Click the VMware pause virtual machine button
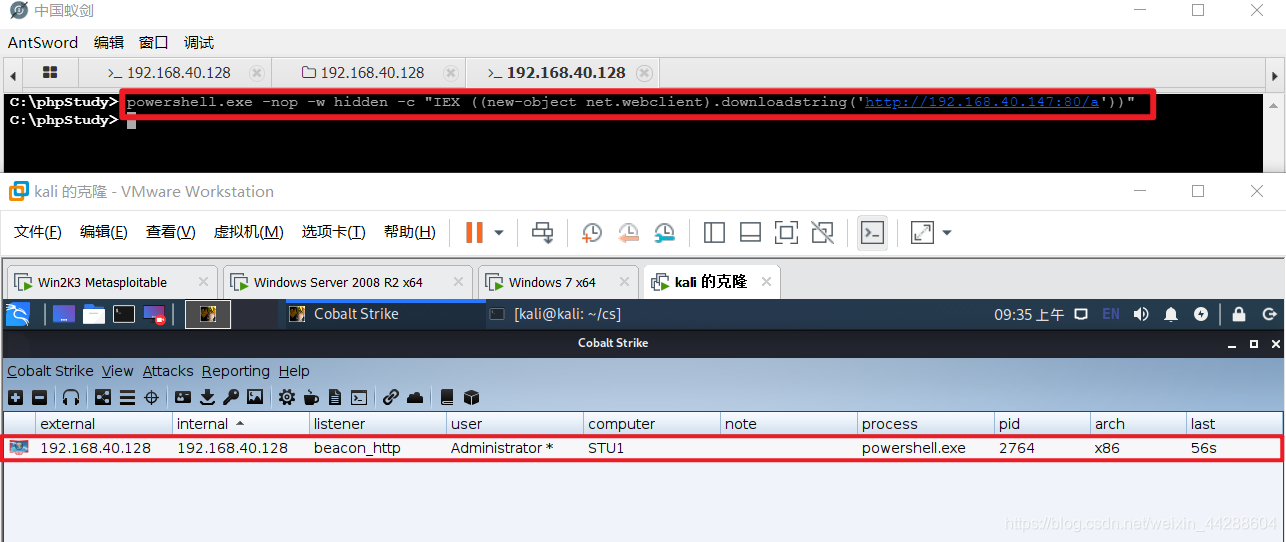This screenshot has height=542, width=1286. (474, 232)
